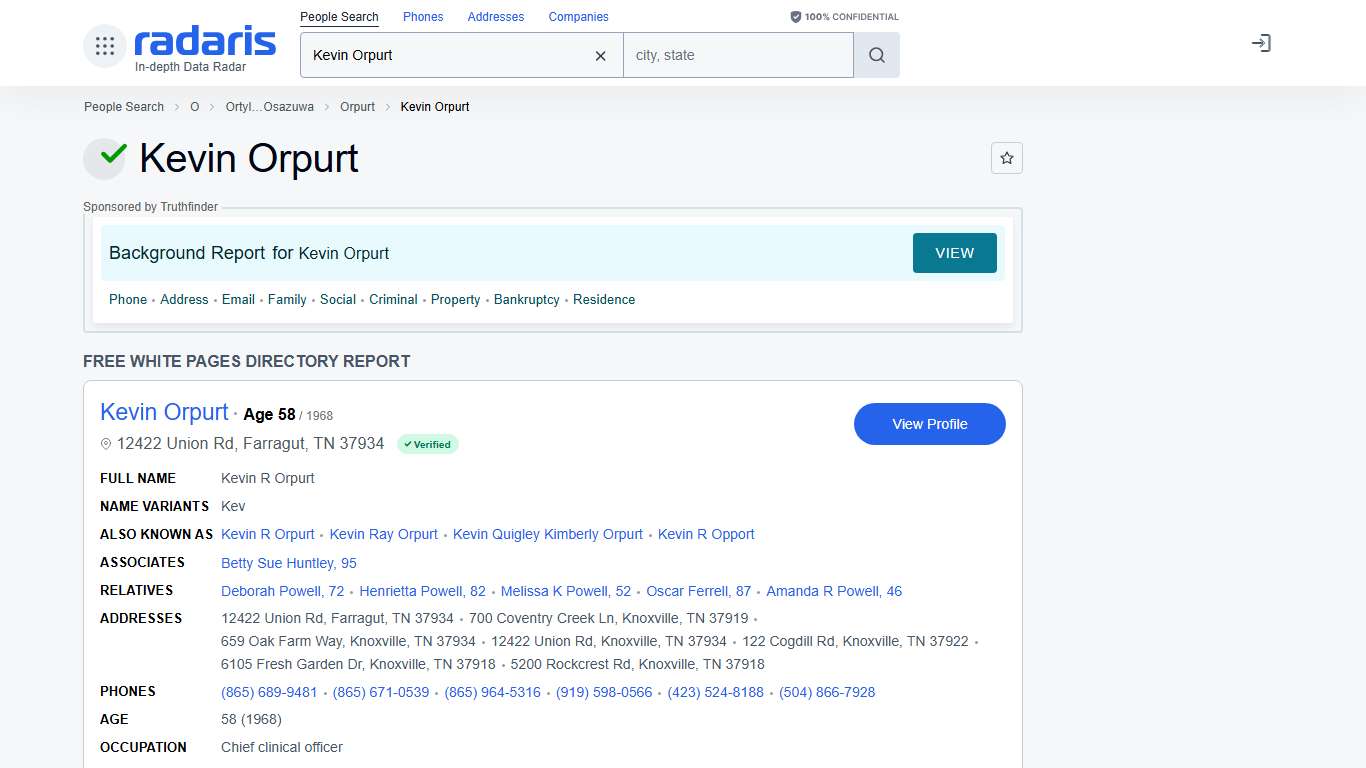1366x768 pixels.
Task: Open the sign-in icon at top right
Action: click(x=1261, y=43)
